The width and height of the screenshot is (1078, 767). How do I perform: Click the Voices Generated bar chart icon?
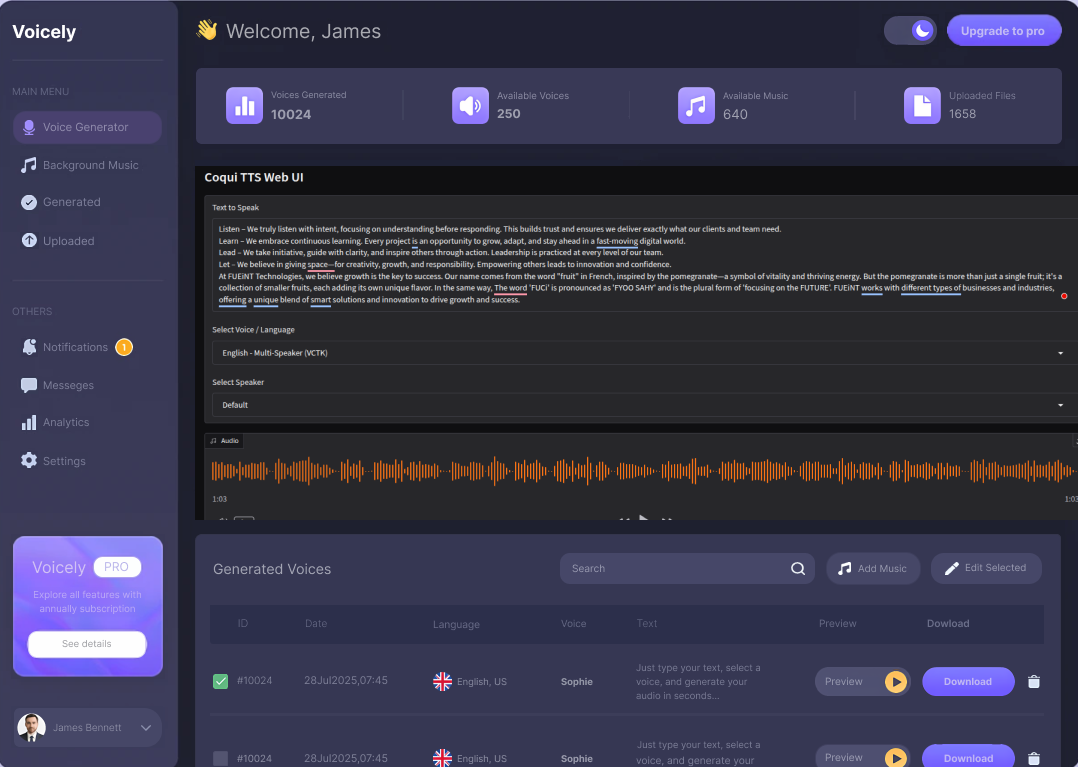(x=244, y=105)
